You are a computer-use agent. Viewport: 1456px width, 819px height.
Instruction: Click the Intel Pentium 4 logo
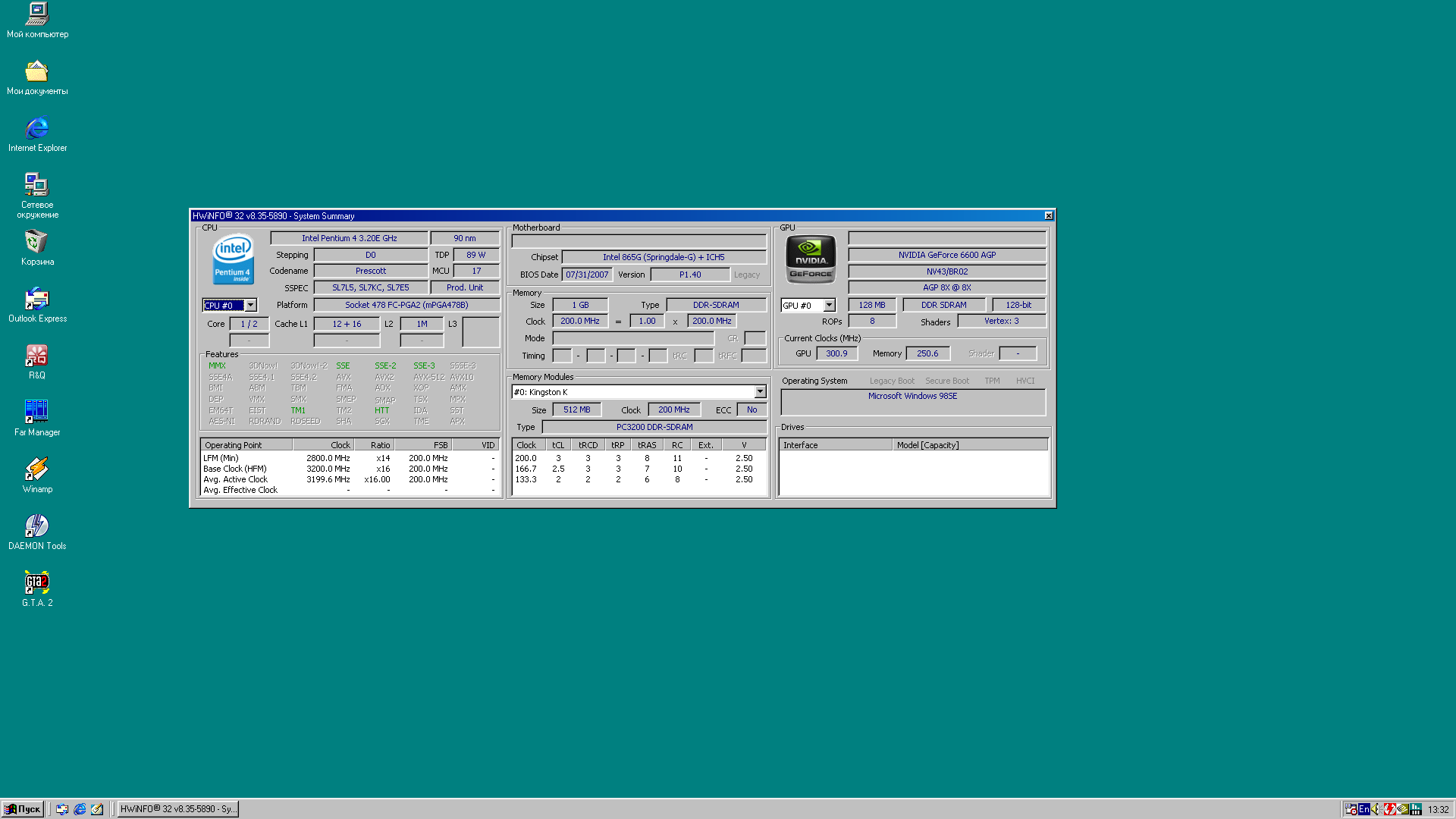click(233, 259)
